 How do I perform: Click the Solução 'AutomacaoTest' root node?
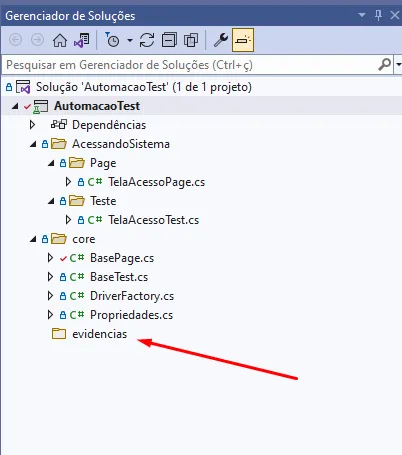pos(144,87)
